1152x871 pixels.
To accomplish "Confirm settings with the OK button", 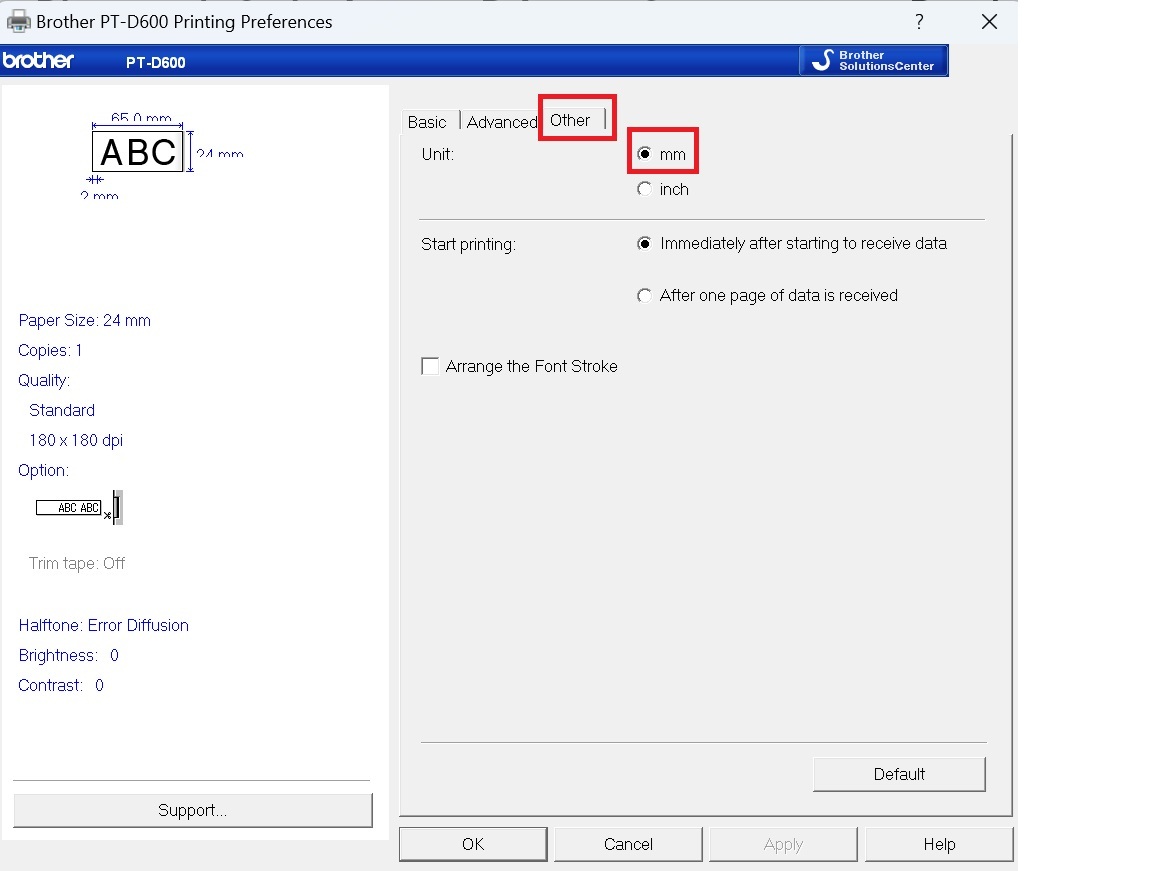I will click(473, 844).
